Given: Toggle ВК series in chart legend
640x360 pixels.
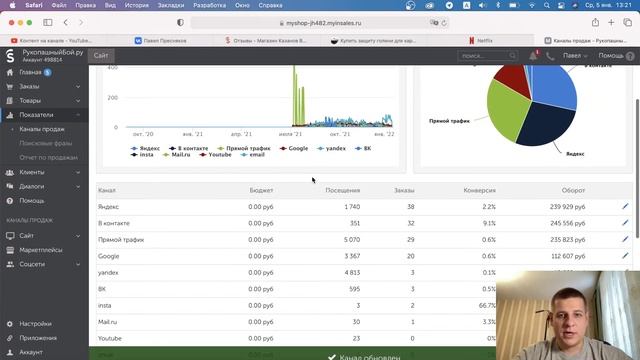Looking at the screenshot, I should [x=363, y=149].
